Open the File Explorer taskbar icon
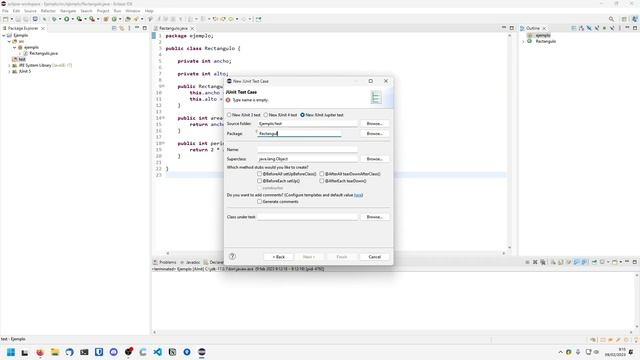This screenshot has width=640, height=360. [x=55, y=352]
